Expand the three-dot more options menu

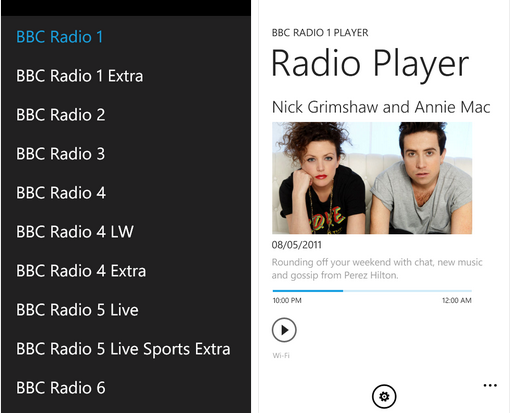(x=490, y=385)
